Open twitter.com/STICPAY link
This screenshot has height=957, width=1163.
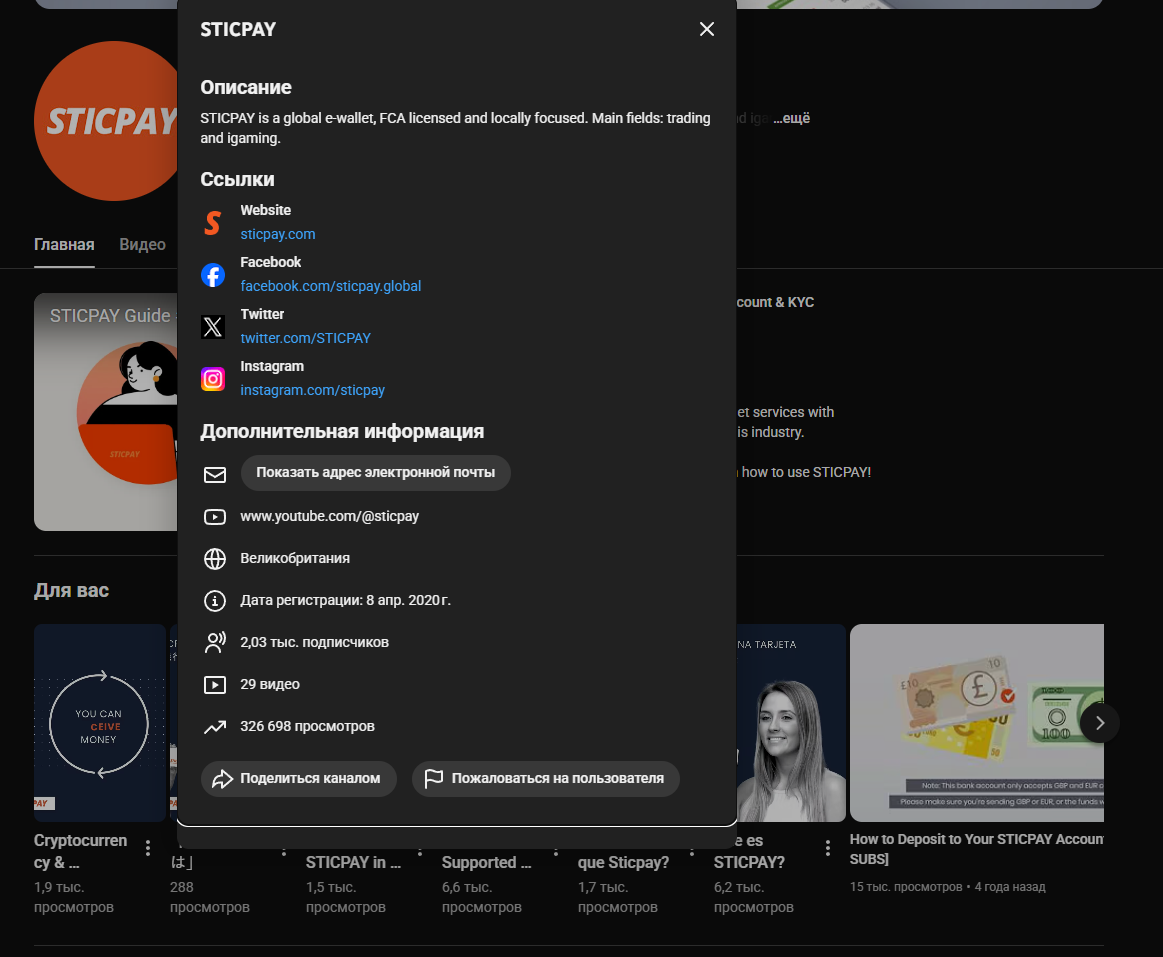pos(305,338)
